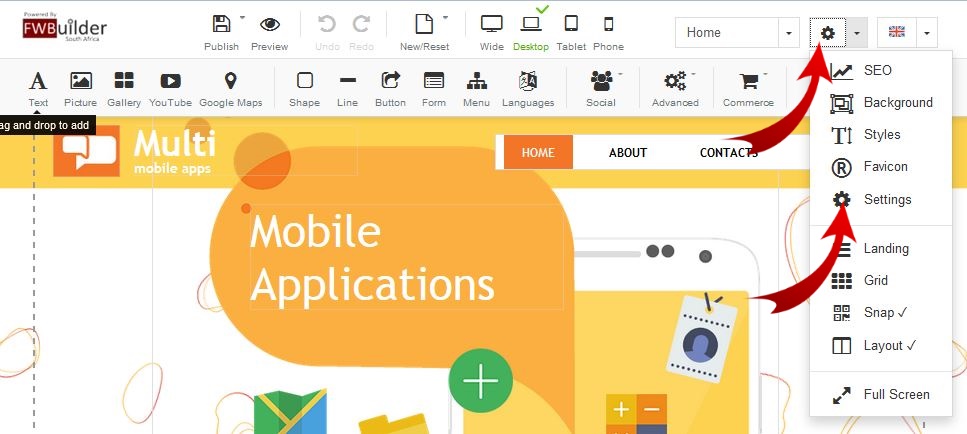The width and height of the screenshot is (967, 434).
Task: Open New/Reset page icon
Action: (x=424, y=25)
